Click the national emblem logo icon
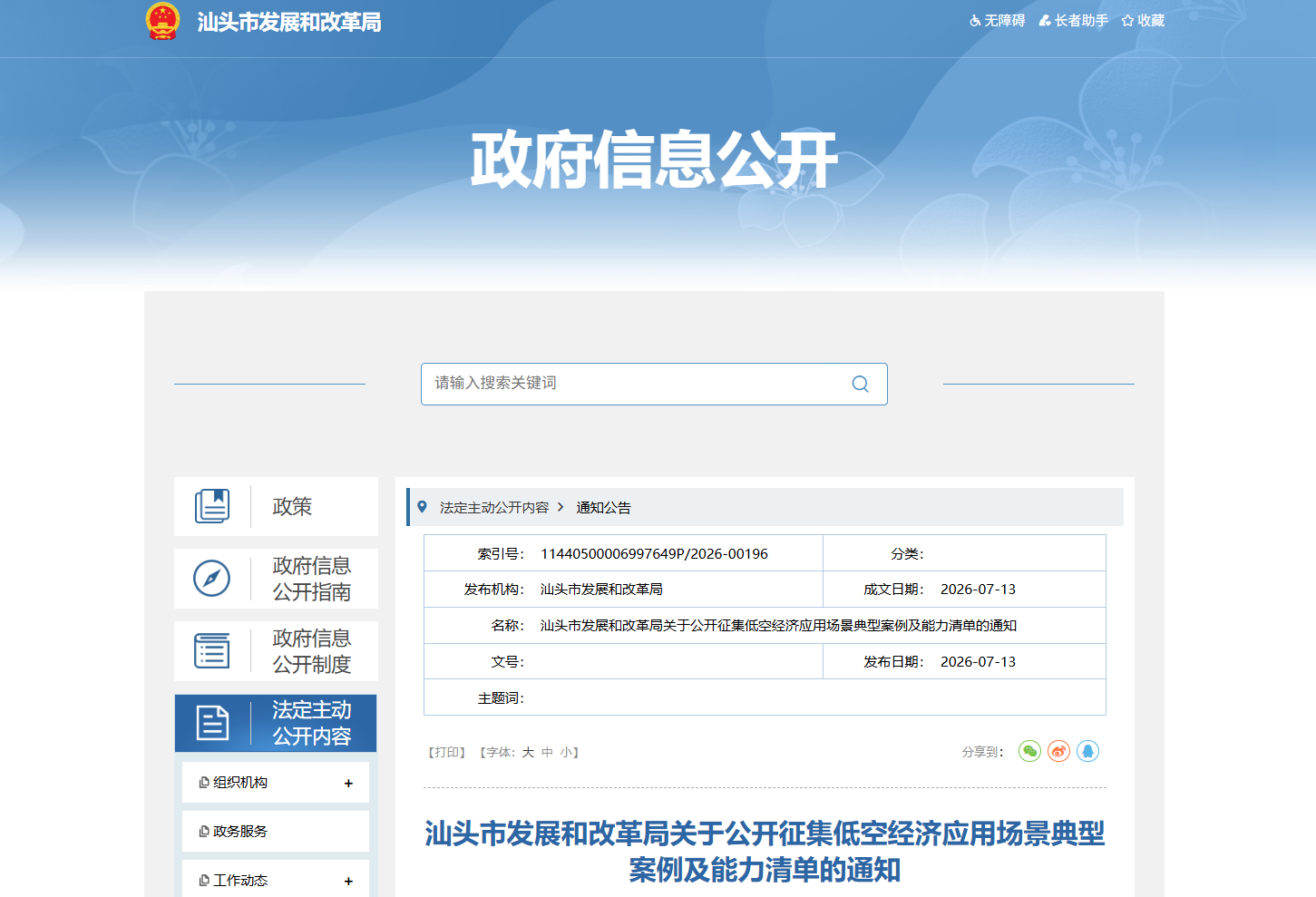The width and height of the screenshot is (1316, 897). click(163, 21)
